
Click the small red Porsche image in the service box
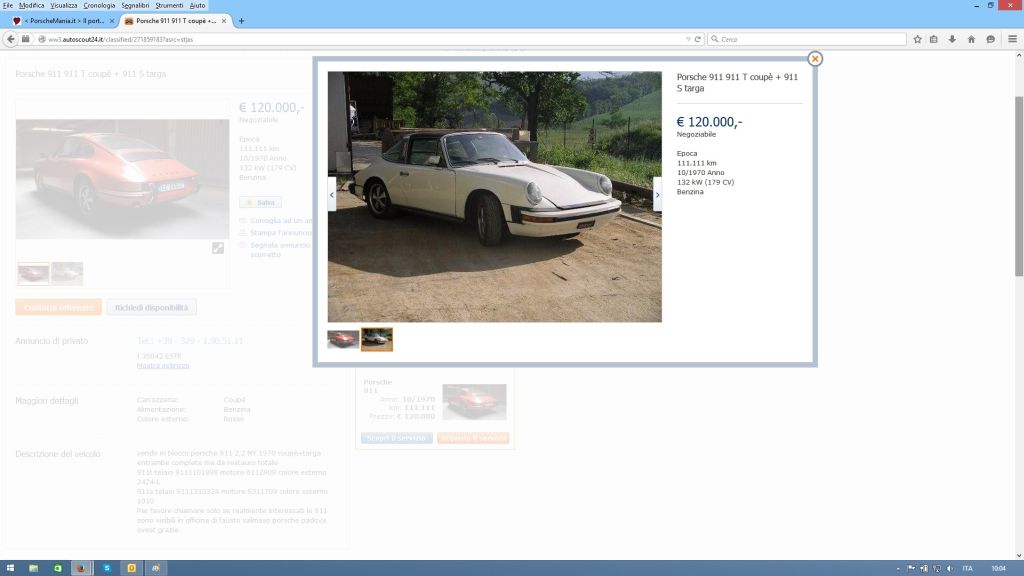click(x=474, y=402)
